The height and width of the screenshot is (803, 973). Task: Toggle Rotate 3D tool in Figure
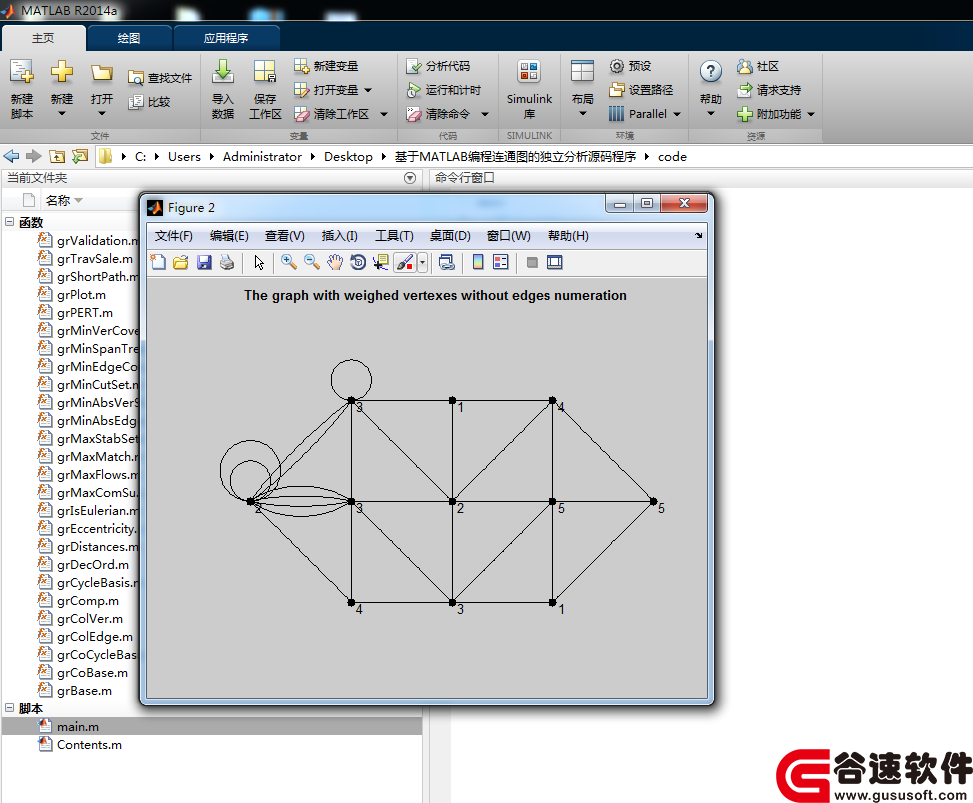click(357, 262)
